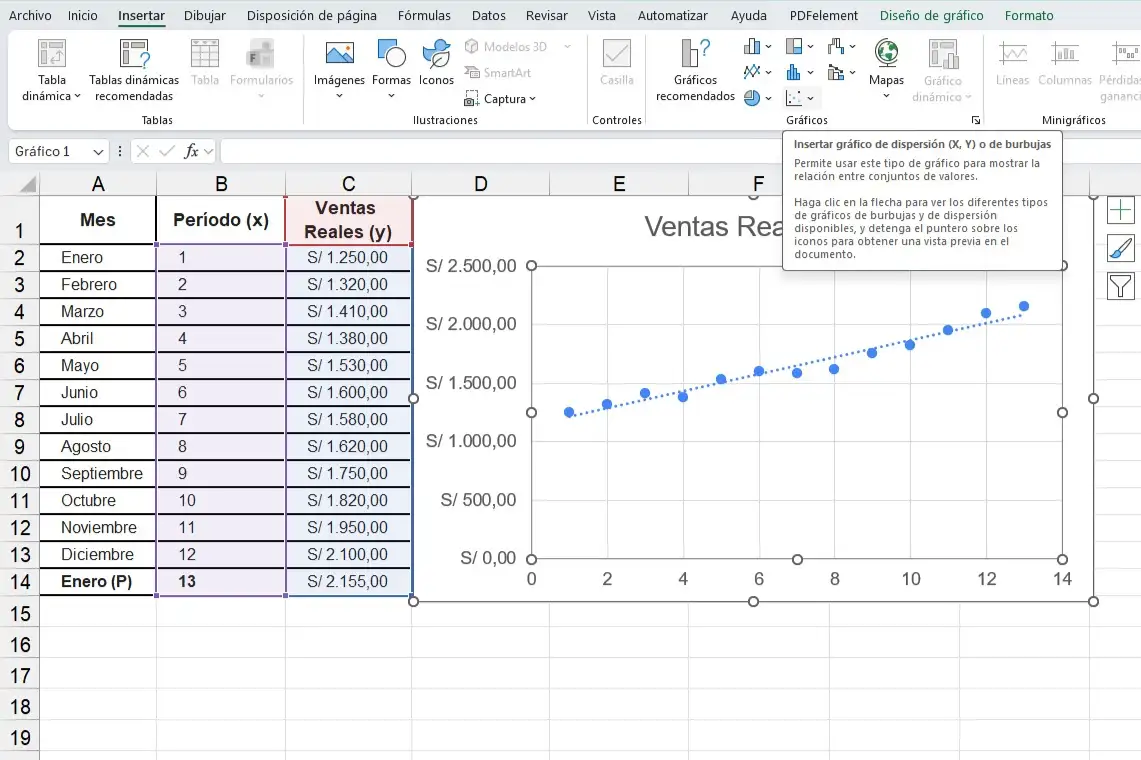Open the Automatizar tab
The width and height of the screenshot is (1141, 760).
tap(672, 15)
